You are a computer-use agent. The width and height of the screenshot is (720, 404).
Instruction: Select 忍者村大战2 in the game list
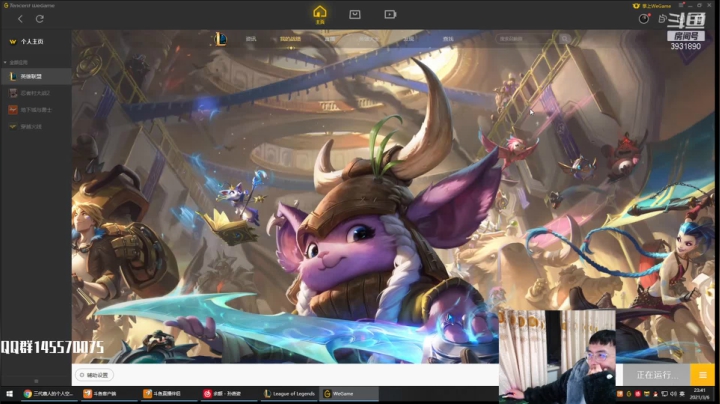[36, 93]
